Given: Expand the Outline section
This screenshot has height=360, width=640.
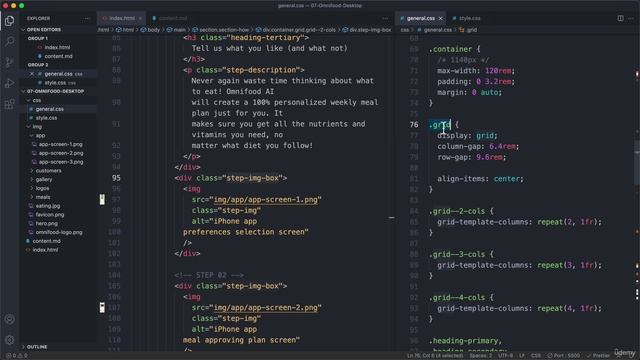Looking at the screenshot, I should 37,347.
